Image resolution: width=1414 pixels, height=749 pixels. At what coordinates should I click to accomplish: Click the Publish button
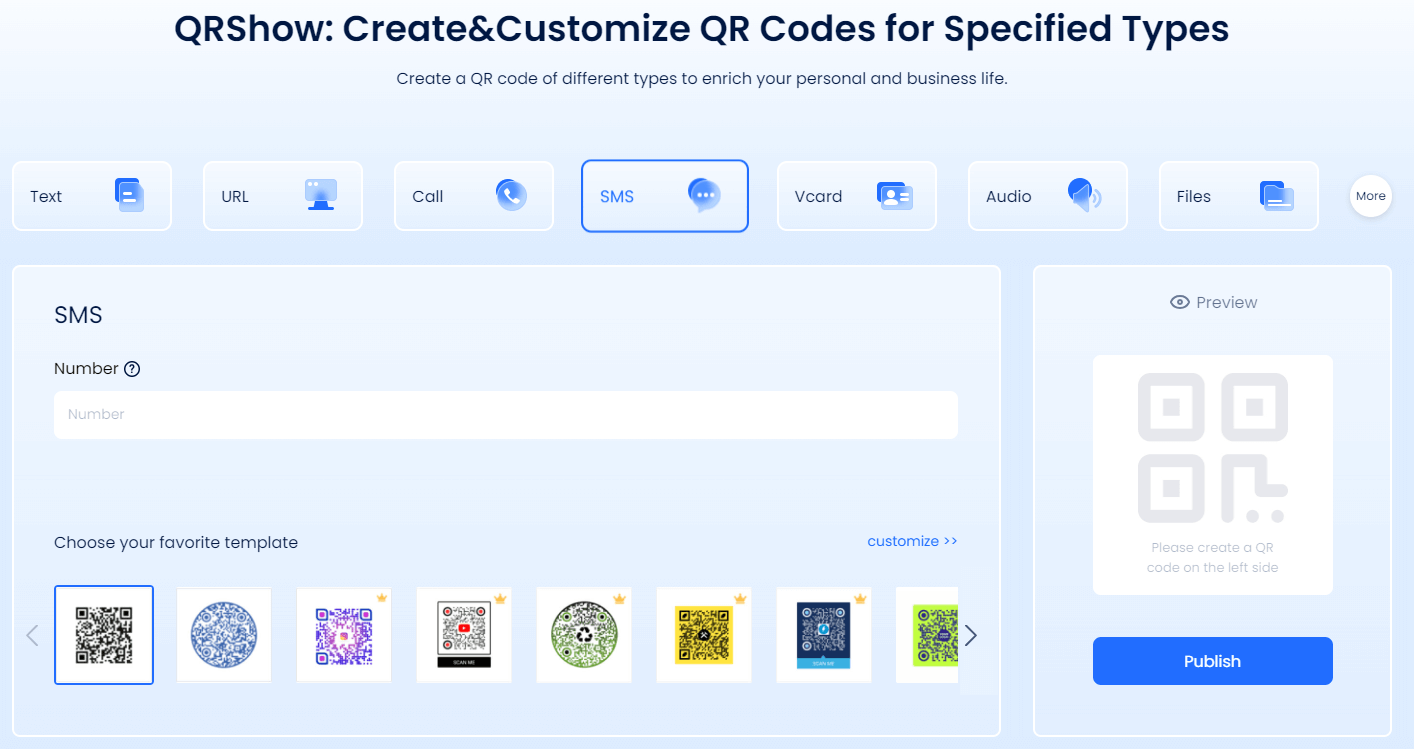coord(1213,661)
